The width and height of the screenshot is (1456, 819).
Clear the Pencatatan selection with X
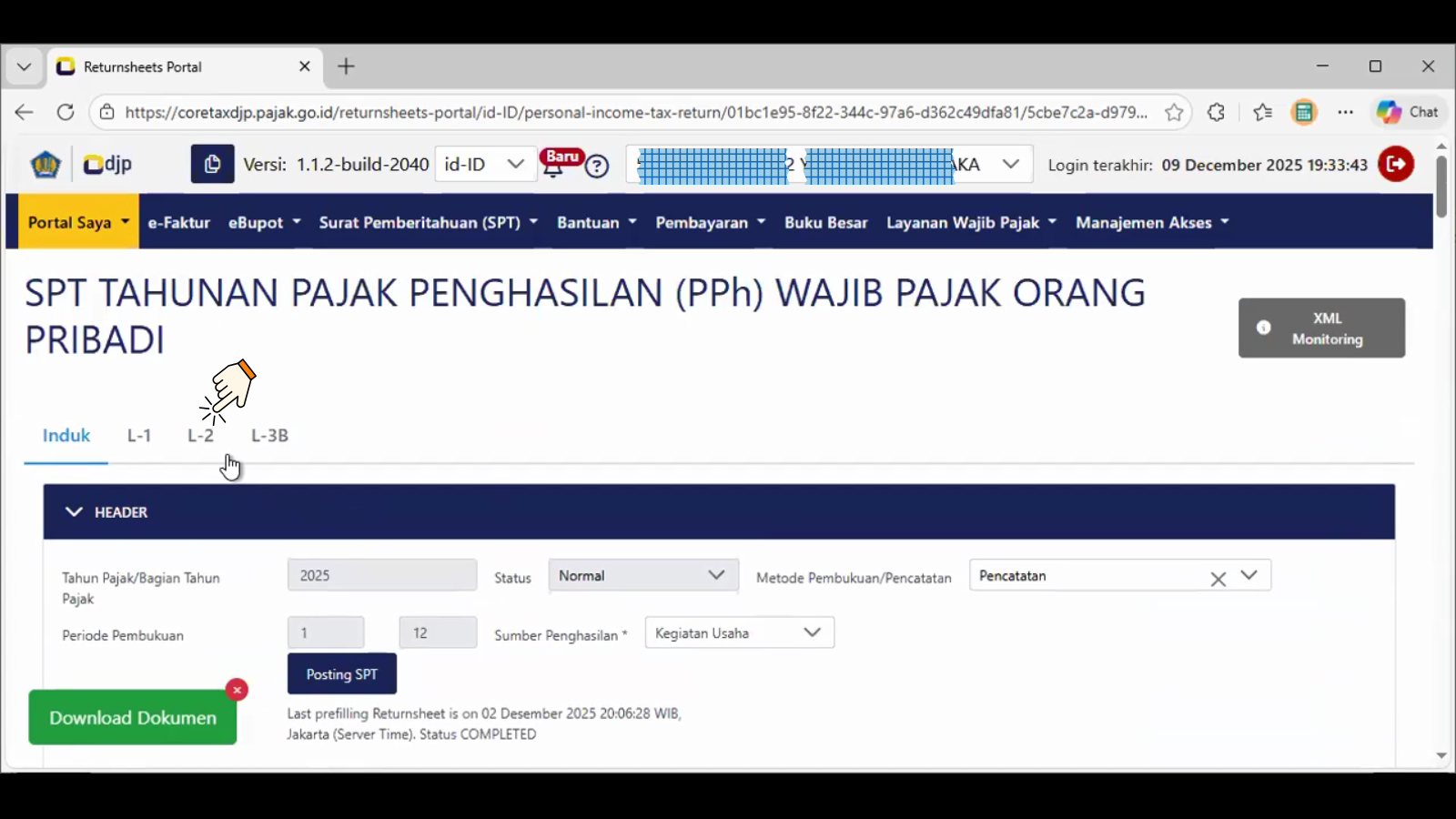(x=1218, y=579)
